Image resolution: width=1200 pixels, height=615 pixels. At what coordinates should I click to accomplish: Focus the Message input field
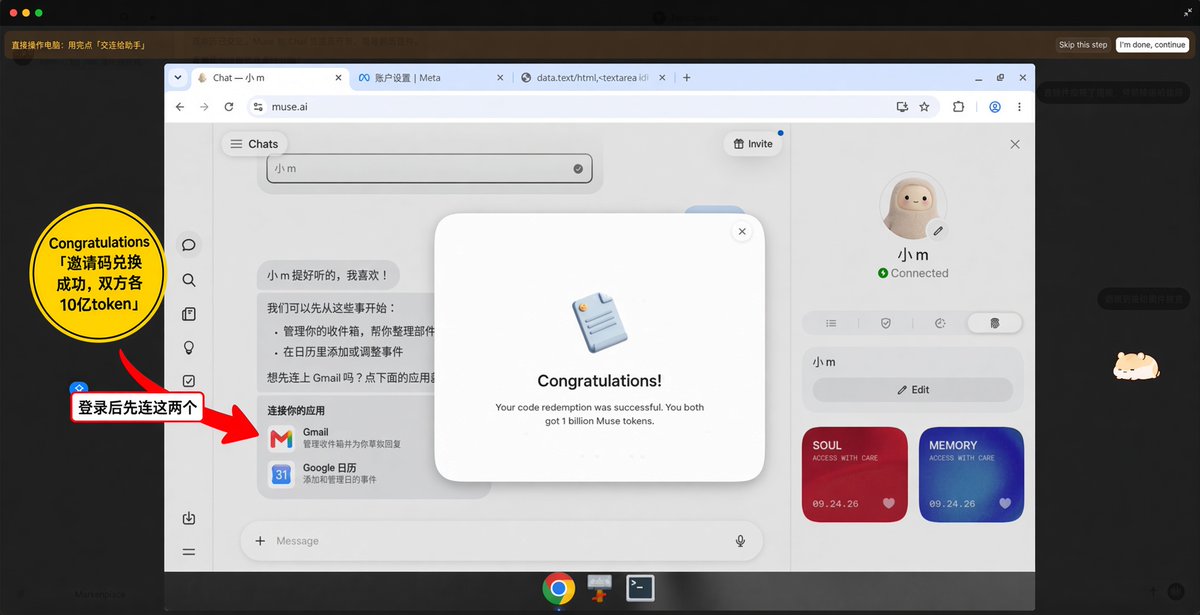tap(500, 541)
